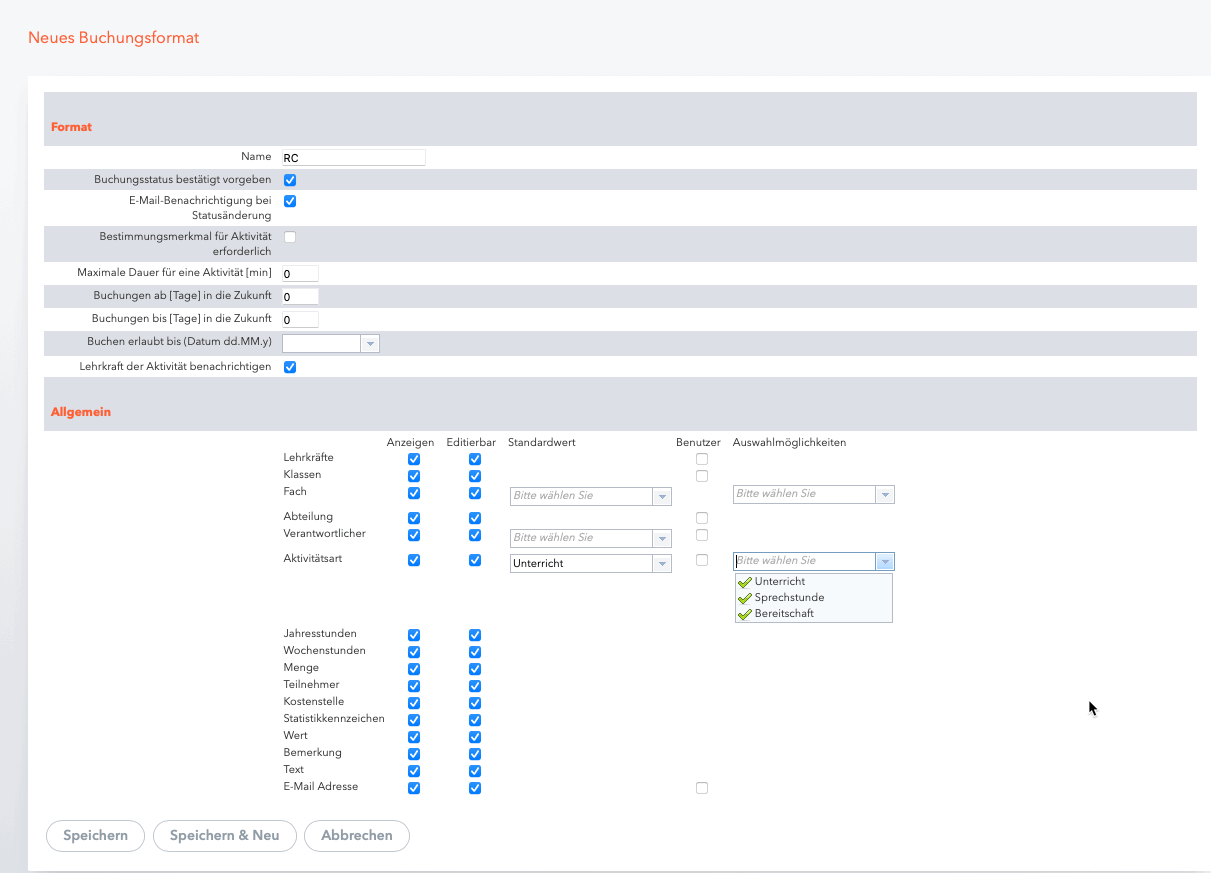
Task: Click the Neues Buchungsformat heading
Action: 113,38
